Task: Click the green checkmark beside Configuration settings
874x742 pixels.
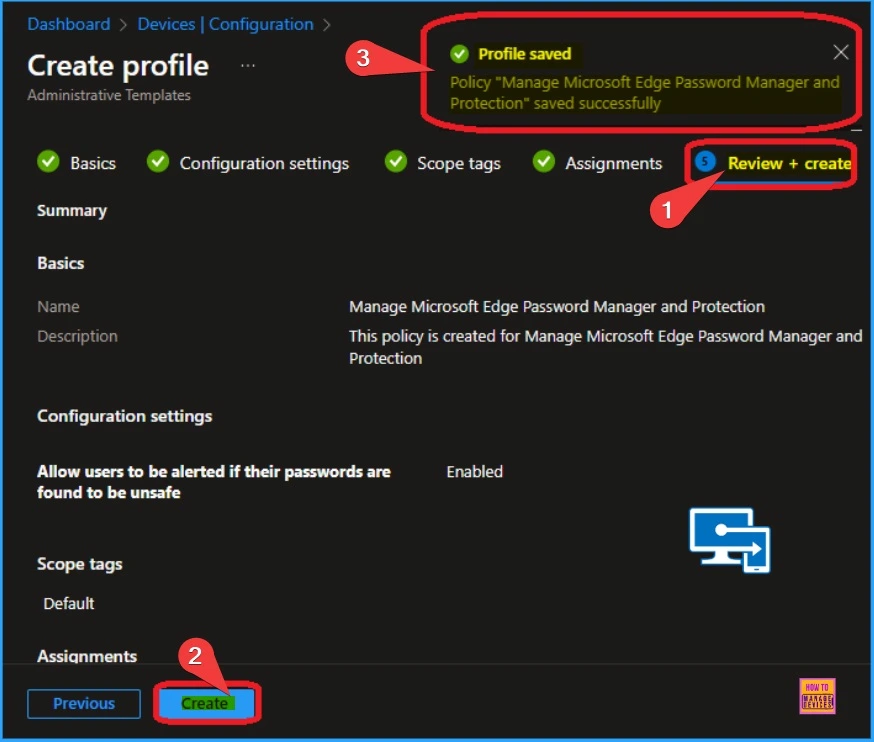Action: (x=158, y=161)
